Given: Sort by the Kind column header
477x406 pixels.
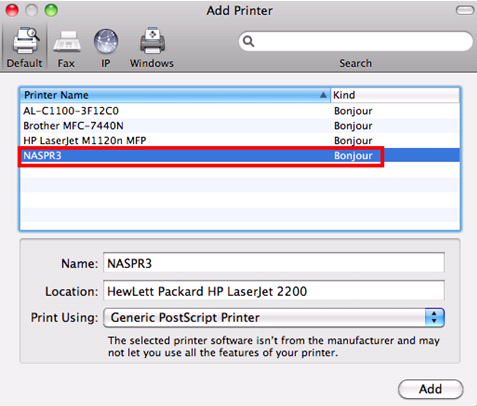Looking at the screenshot, I should 395,95.
